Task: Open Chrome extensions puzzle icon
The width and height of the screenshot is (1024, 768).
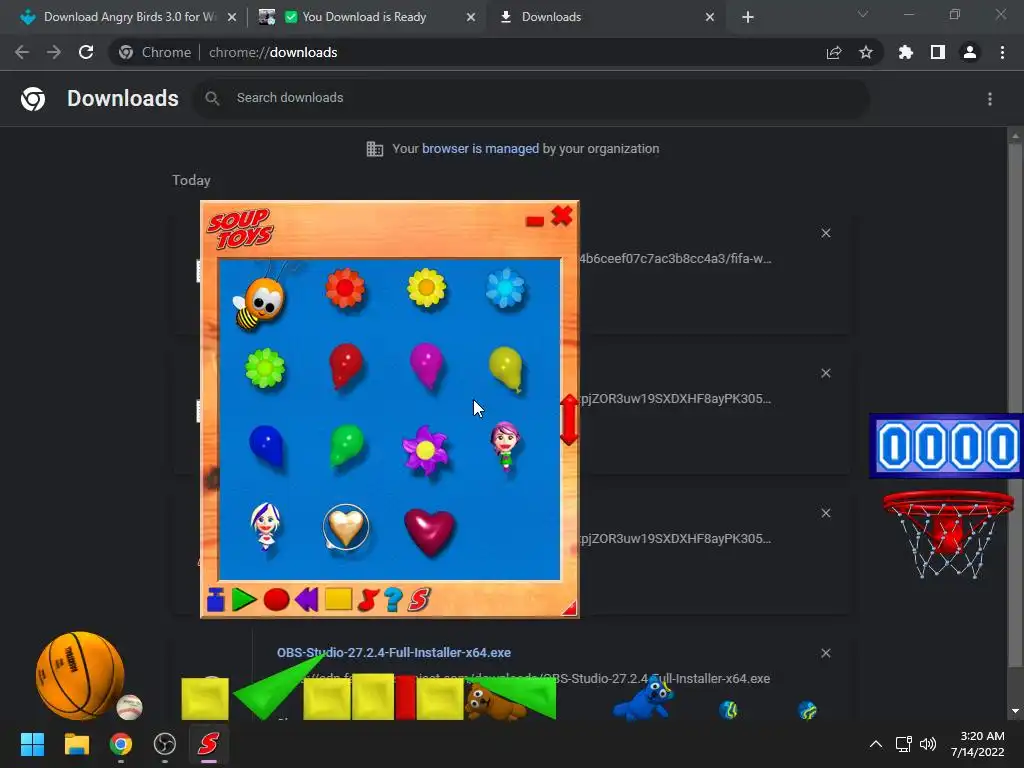Action: [x=906, y=52]
